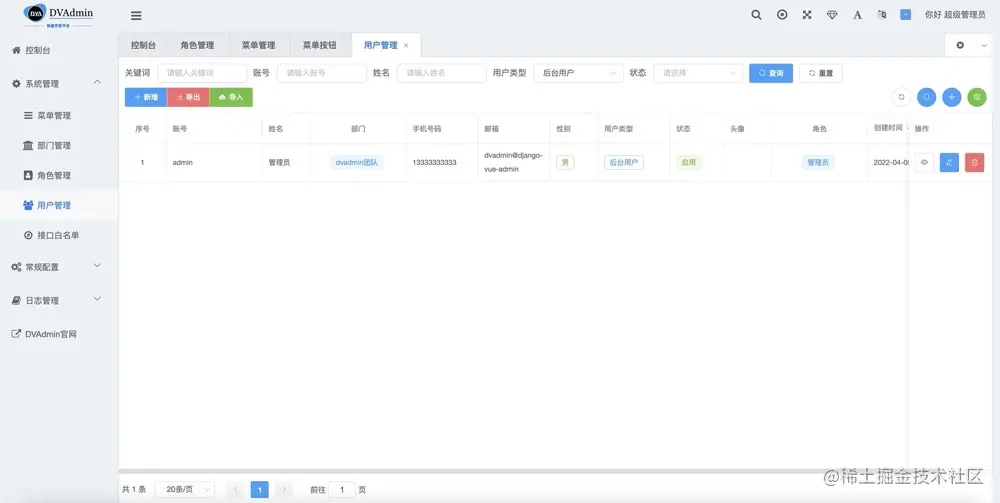Click the 男 gender tag
The height and width of the screenshot is (503, 1000).
click(565, 163)
